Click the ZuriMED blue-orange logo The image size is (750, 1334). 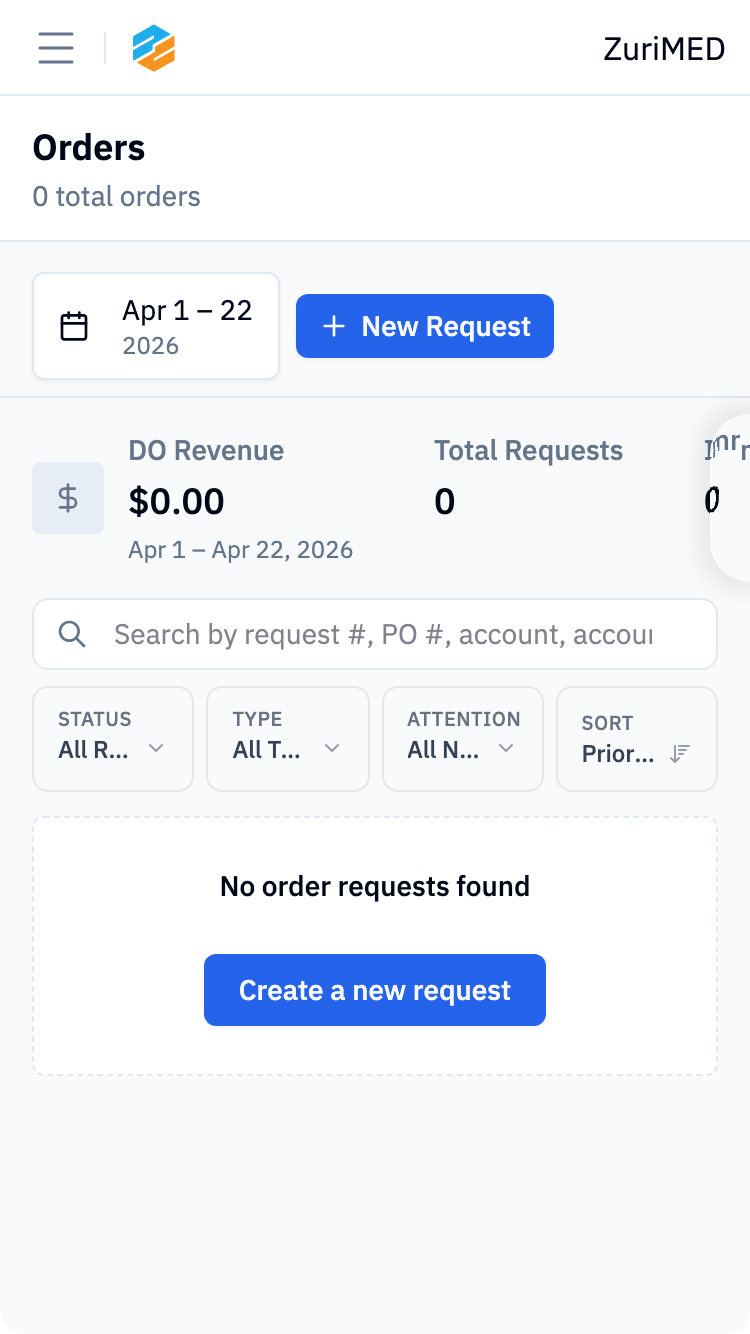154,48
